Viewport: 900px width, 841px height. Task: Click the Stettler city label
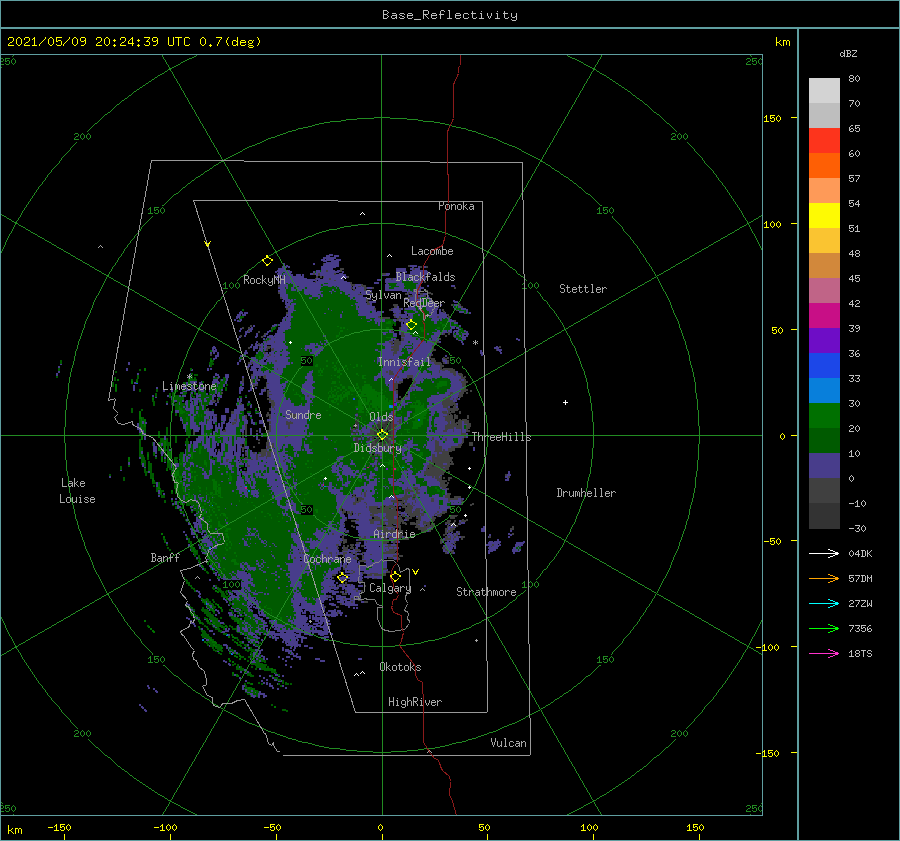(x=583, y=289)
